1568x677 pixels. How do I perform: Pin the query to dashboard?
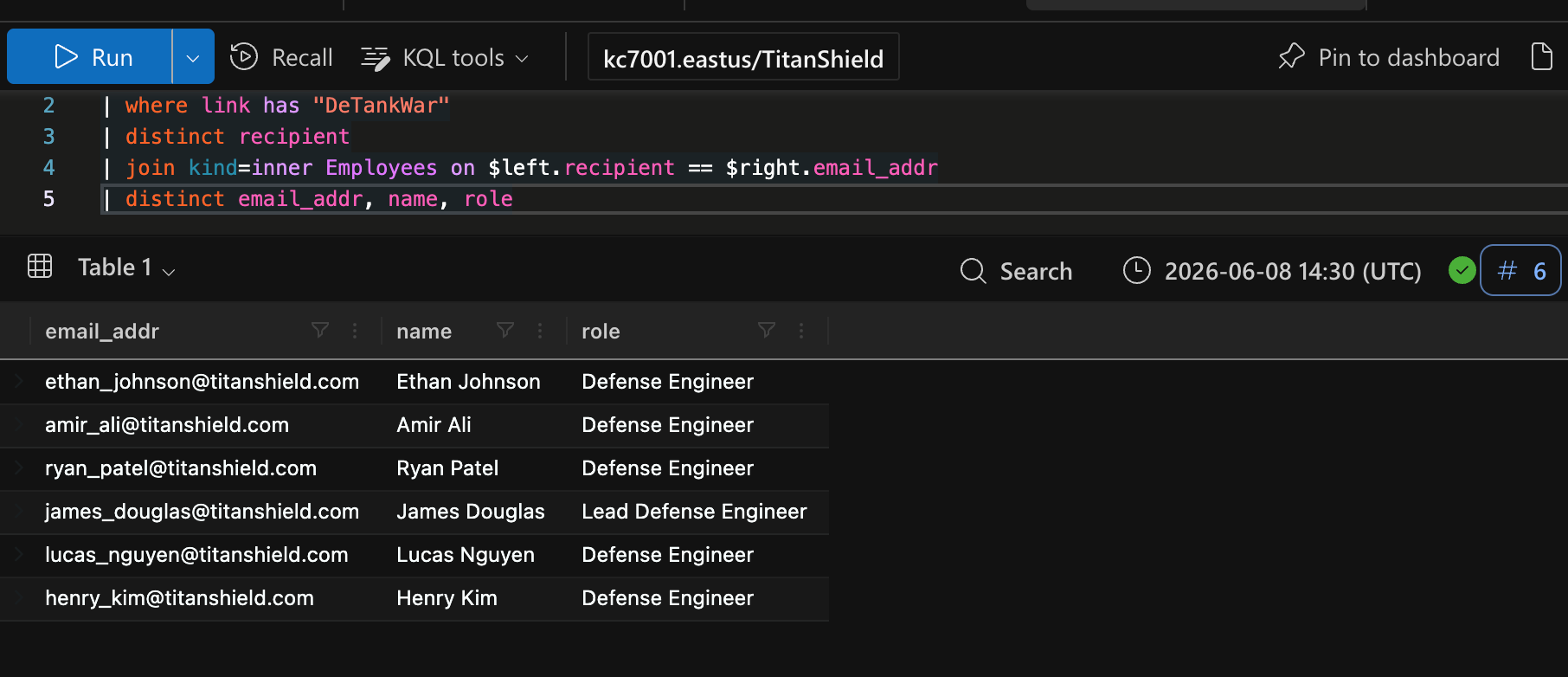[x=1389, y=57]
